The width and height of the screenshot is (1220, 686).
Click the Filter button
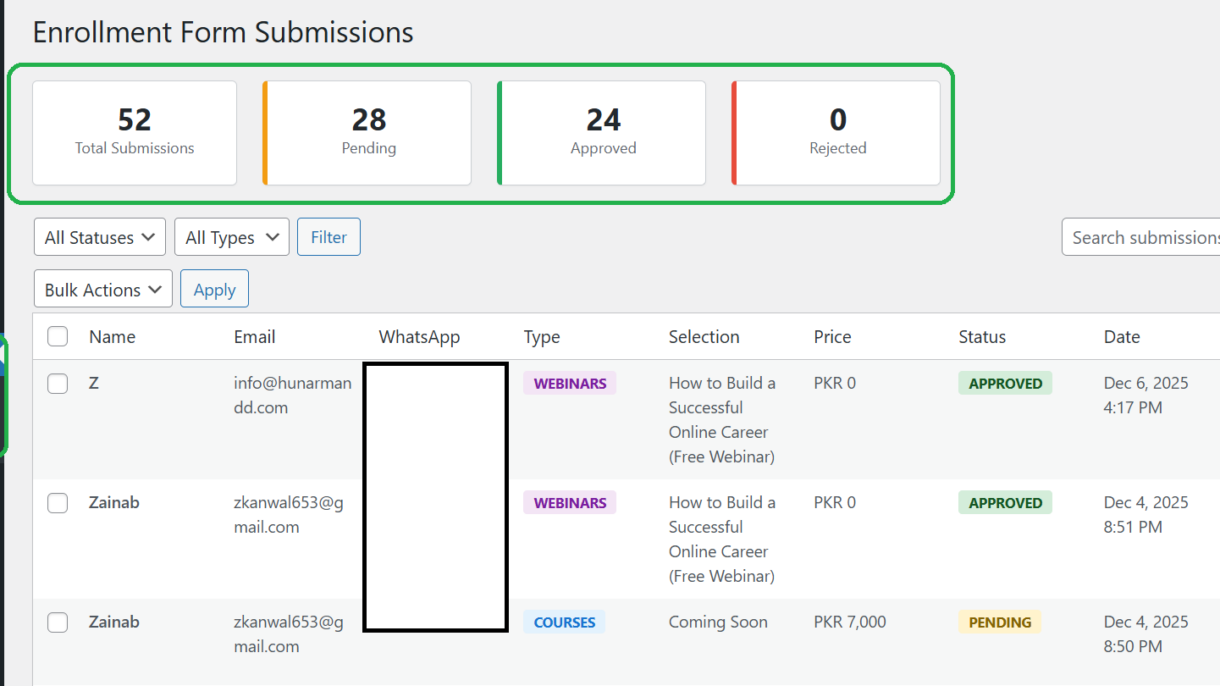pyautogui.click(x=329, y=238)
